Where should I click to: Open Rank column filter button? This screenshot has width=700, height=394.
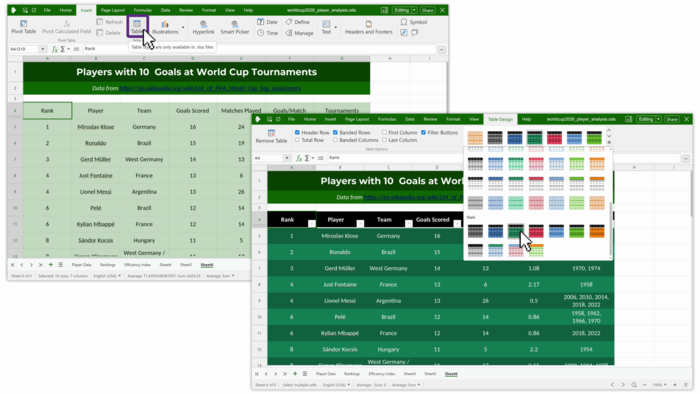click(x=312, y=224)
